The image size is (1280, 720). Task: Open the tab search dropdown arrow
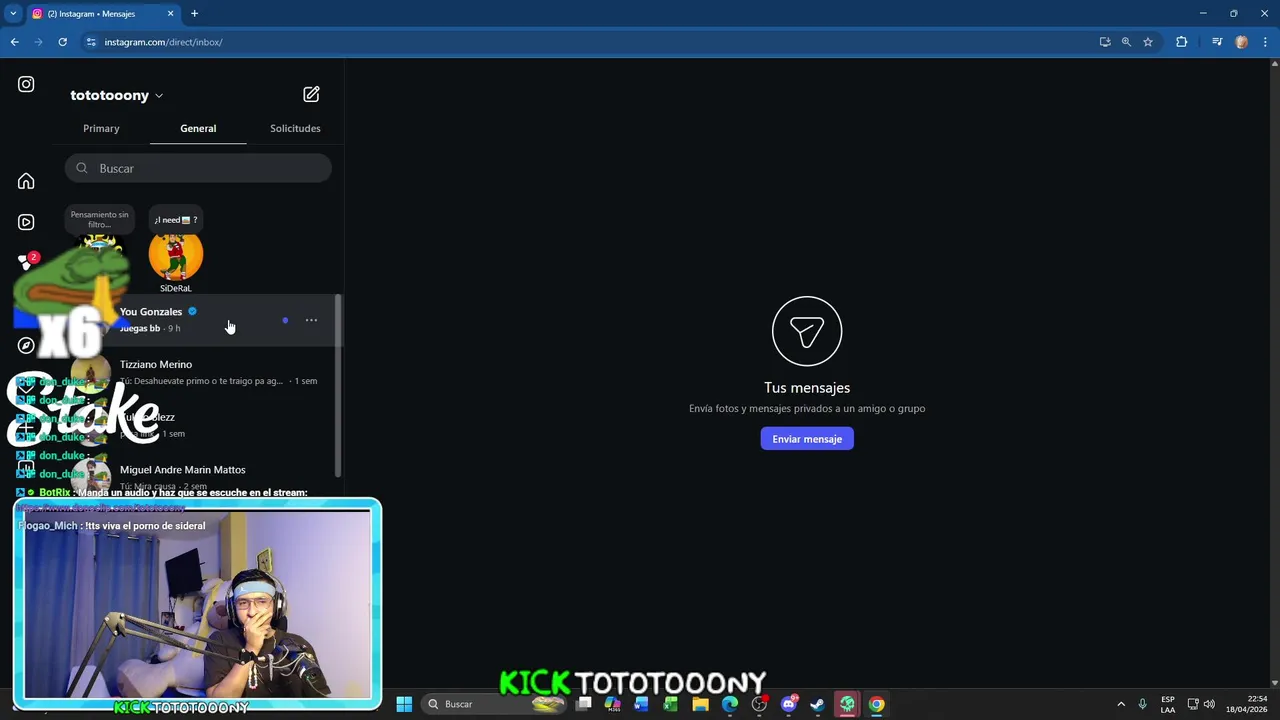(x=13, y=14)
